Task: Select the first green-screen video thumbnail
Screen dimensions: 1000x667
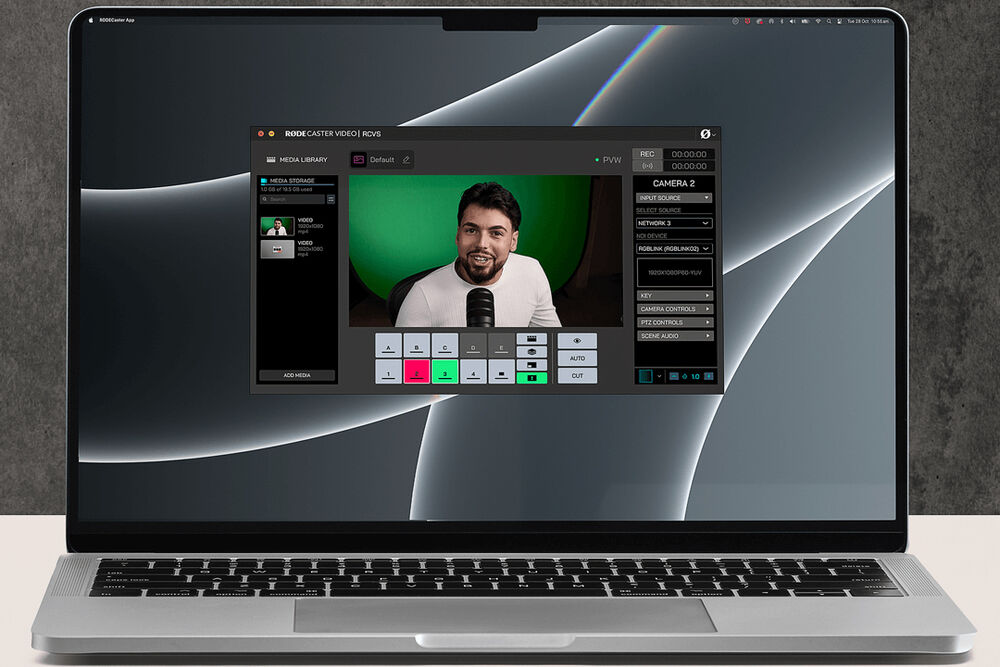Action: coord(277,226)
